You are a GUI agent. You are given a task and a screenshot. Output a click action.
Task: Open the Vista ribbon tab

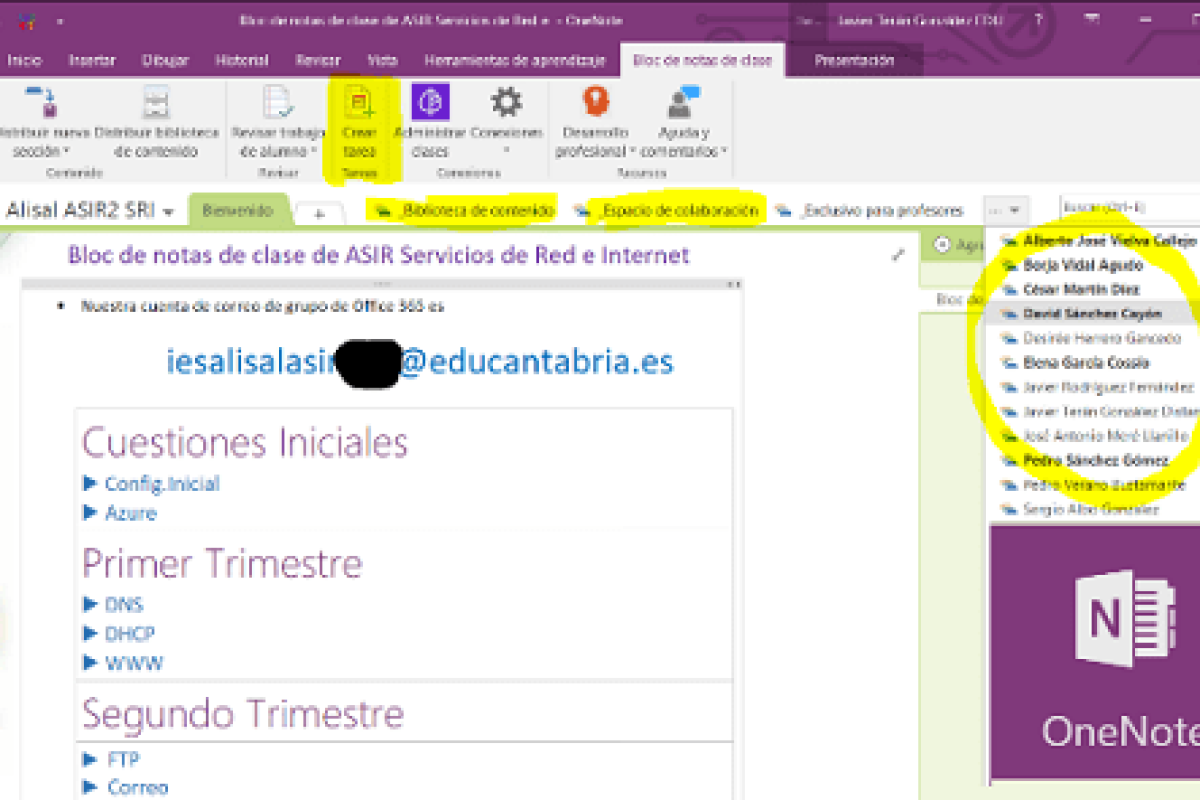pyautogui.click(x=382, y=60)
